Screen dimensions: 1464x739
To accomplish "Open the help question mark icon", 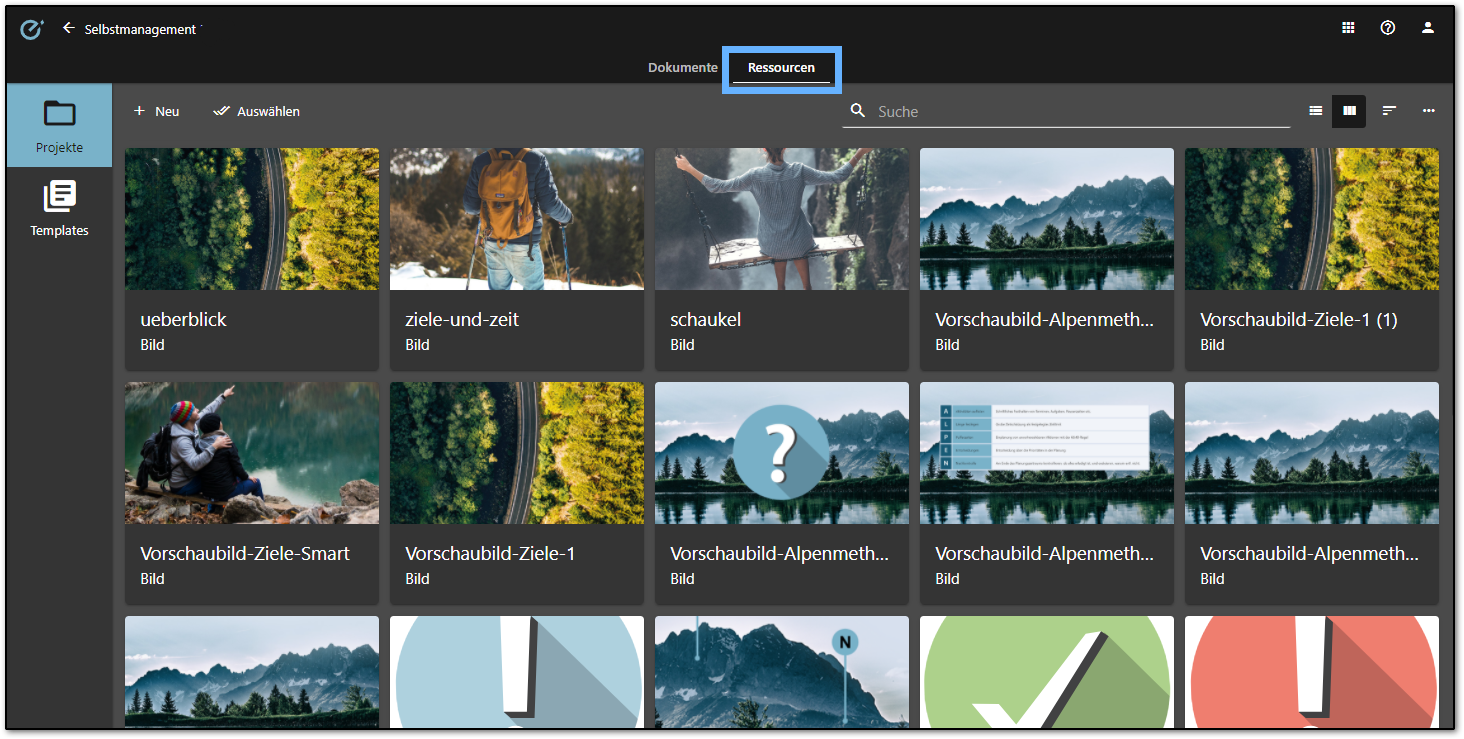I will [x=1388, y=28].
